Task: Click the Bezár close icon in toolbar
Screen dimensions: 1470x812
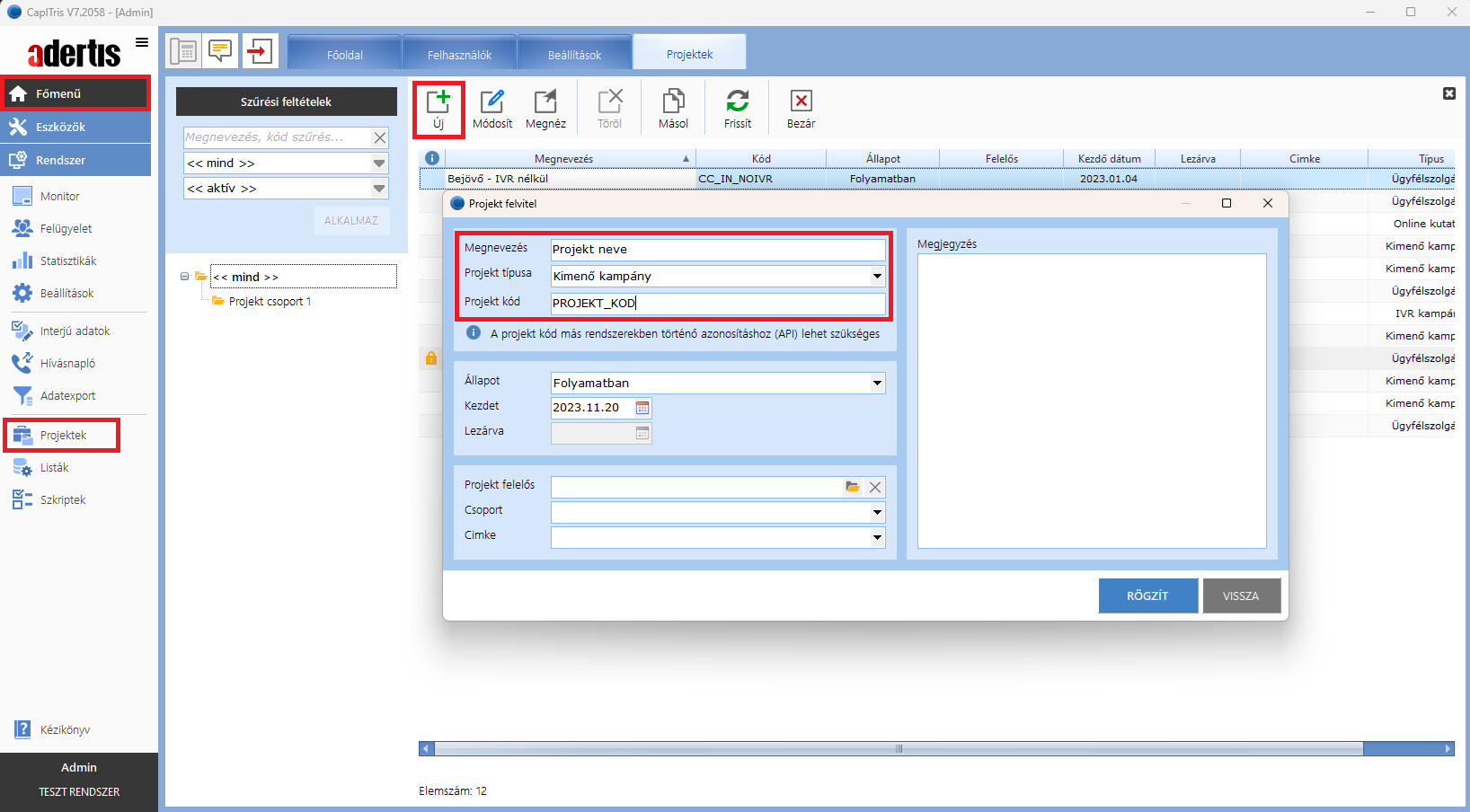Action: point(801,101)
